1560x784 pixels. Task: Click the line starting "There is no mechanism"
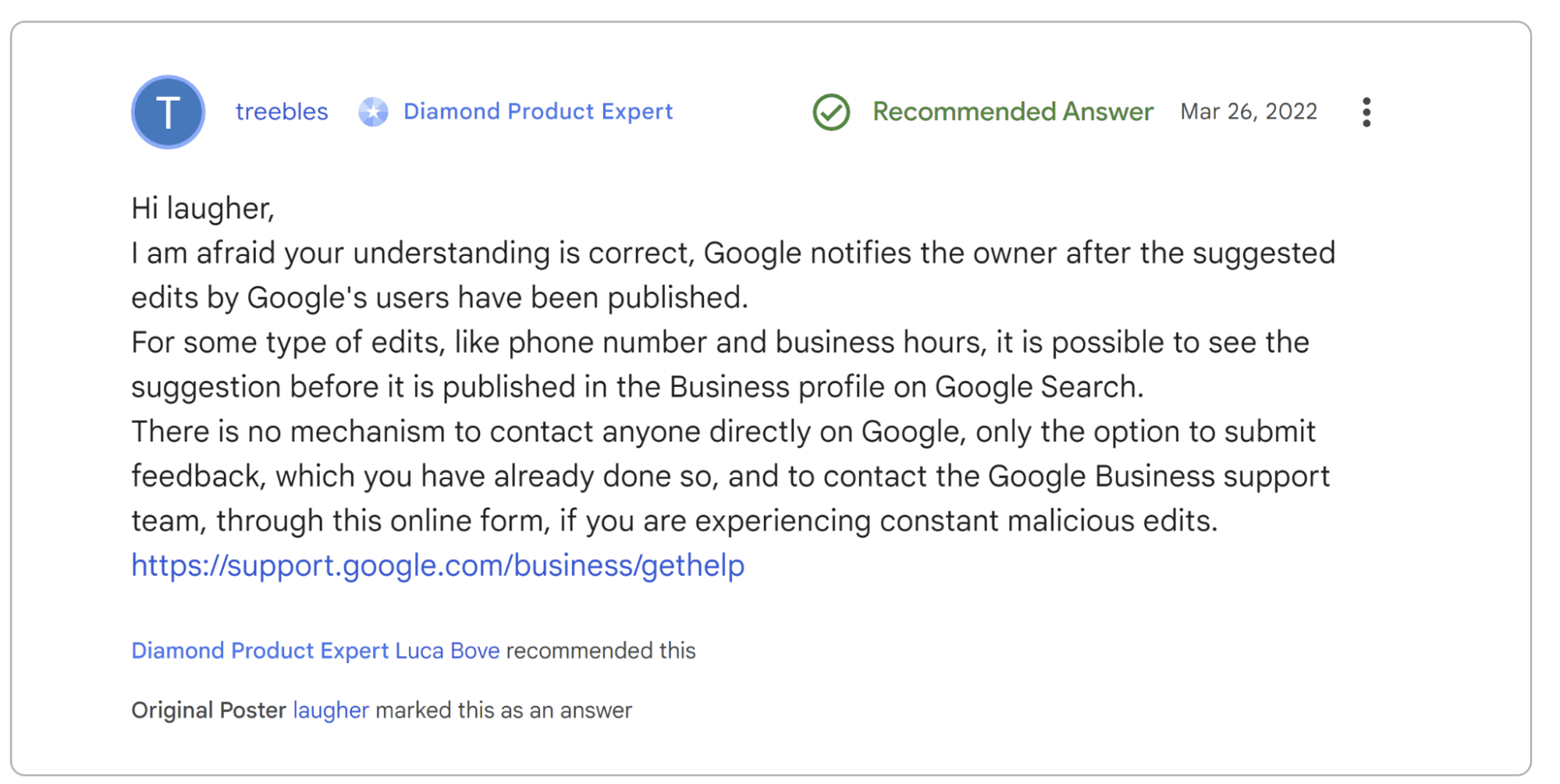(x=723, y=431)
